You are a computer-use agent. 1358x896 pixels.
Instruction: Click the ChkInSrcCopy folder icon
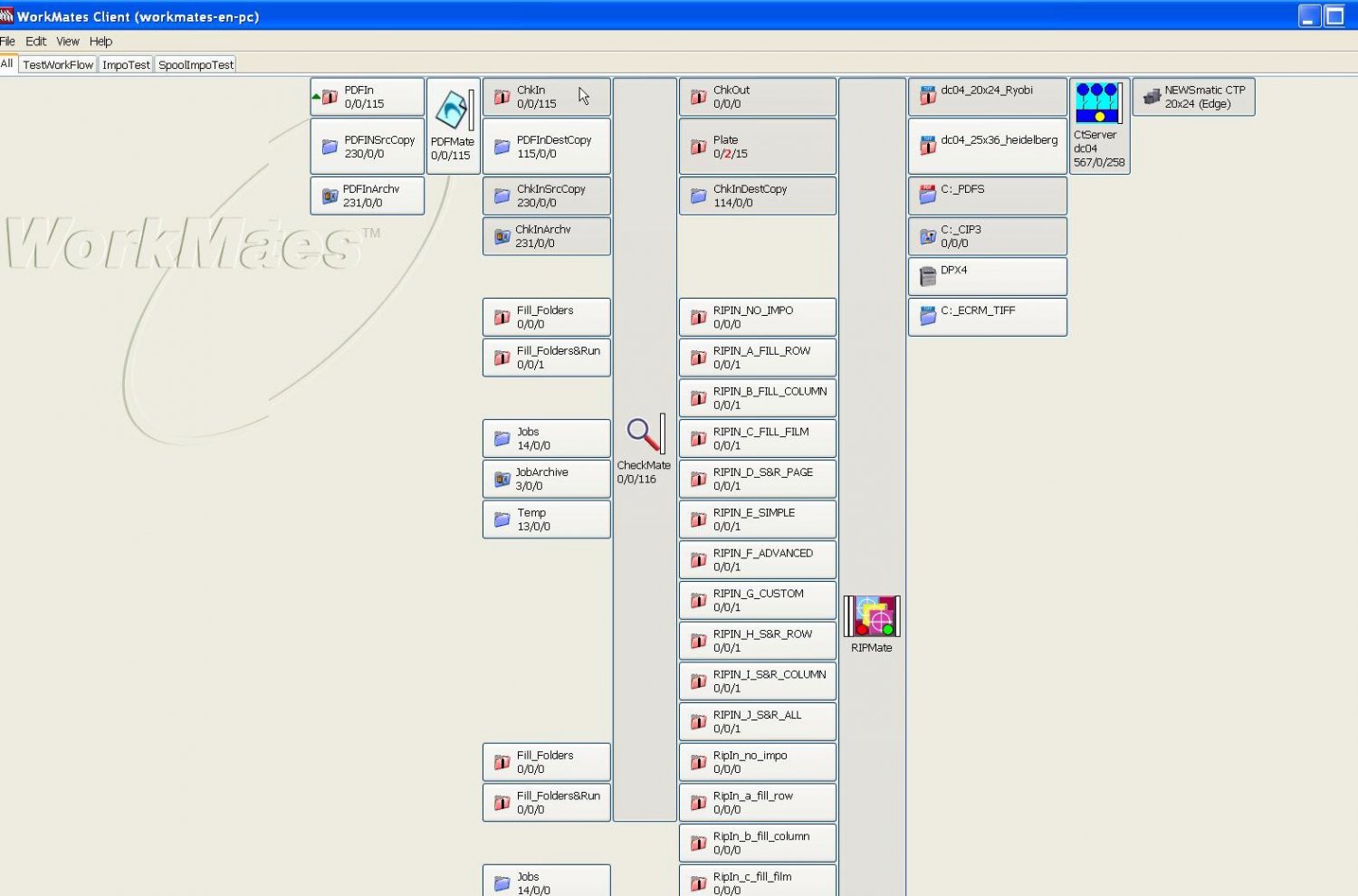tap(502, 195)
